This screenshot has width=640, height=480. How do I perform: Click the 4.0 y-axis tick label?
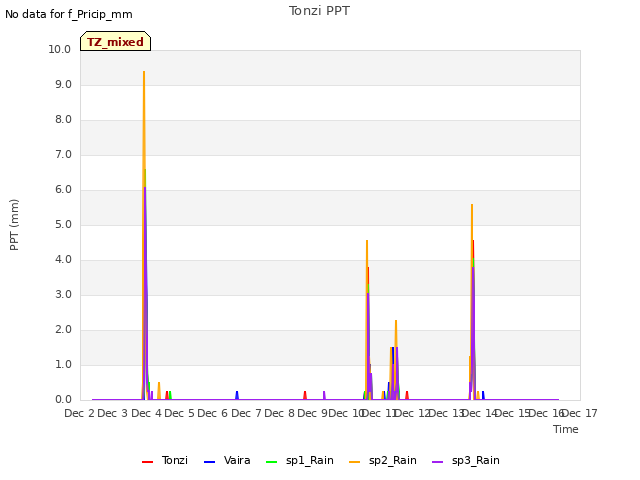click(63, 260)
